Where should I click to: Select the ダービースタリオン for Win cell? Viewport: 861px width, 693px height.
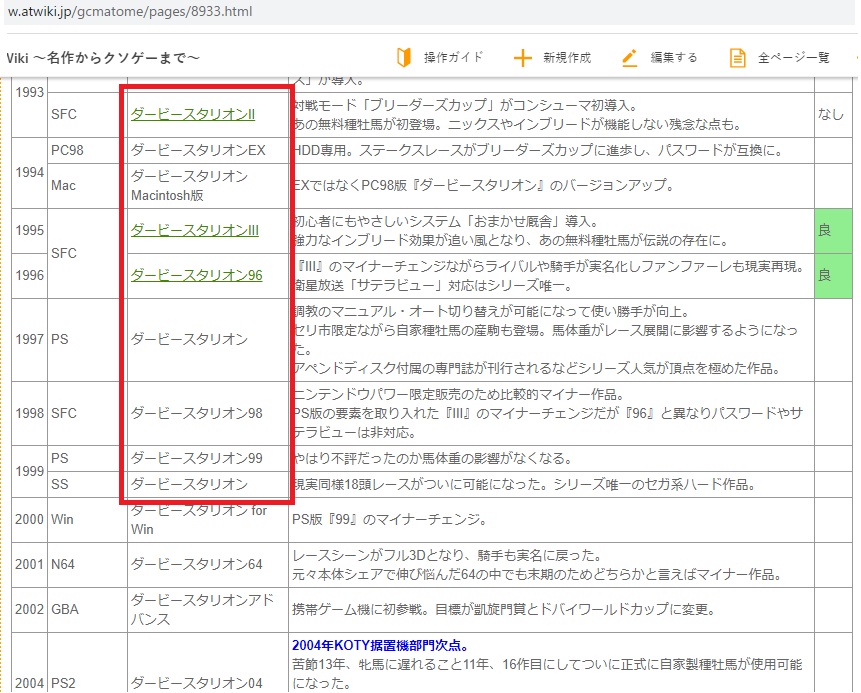208,519
